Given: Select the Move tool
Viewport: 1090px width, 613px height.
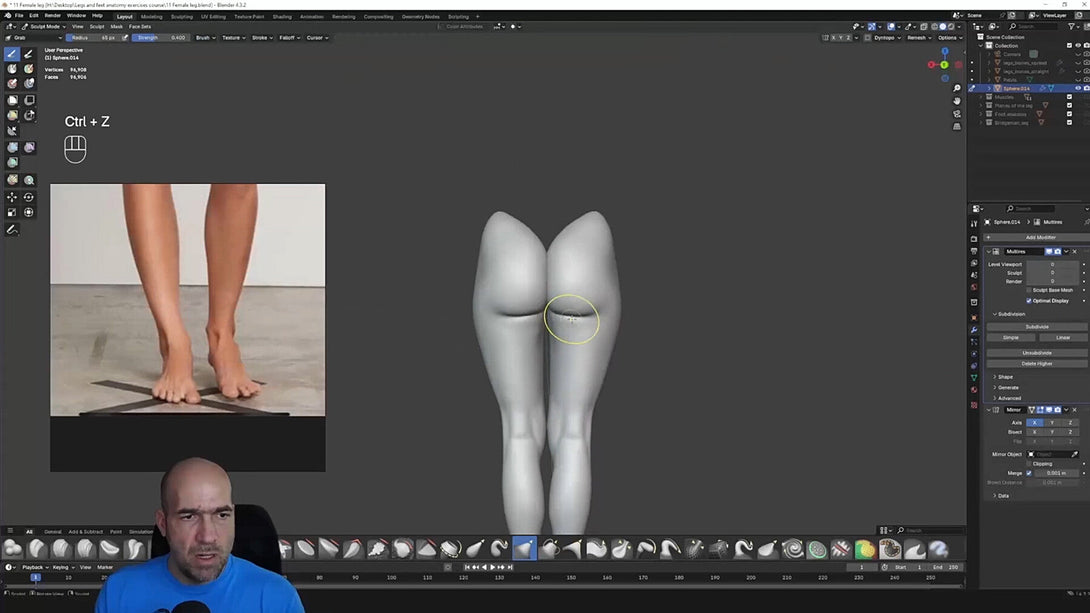Looking at the screenshot, I should tap(13, 197).
